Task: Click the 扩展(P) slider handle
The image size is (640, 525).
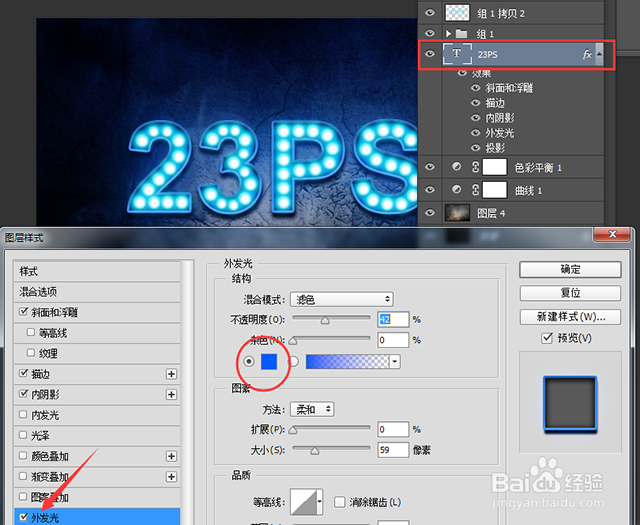Action: coord(293,430)
